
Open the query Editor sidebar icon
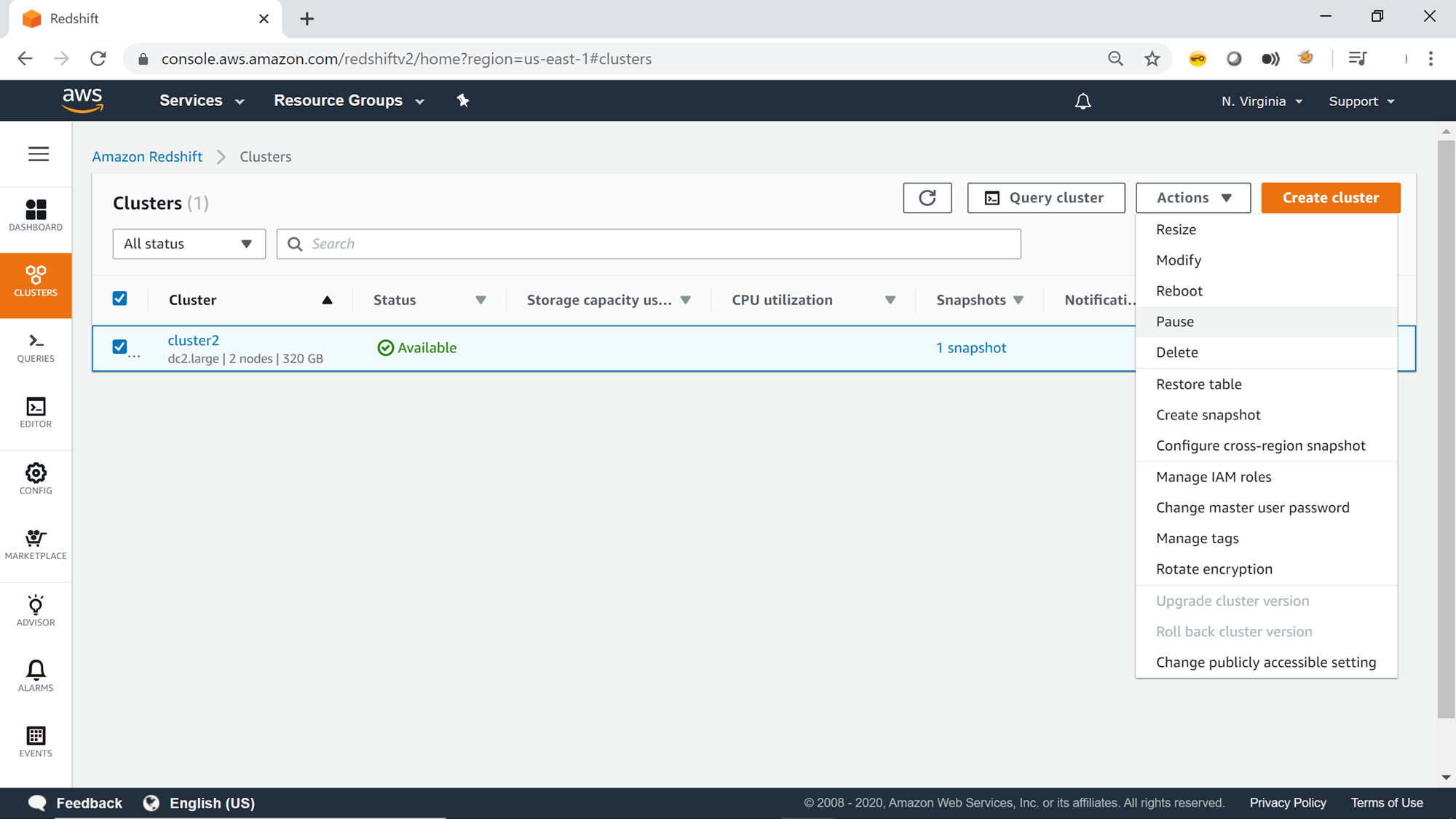tap(36, 412)
